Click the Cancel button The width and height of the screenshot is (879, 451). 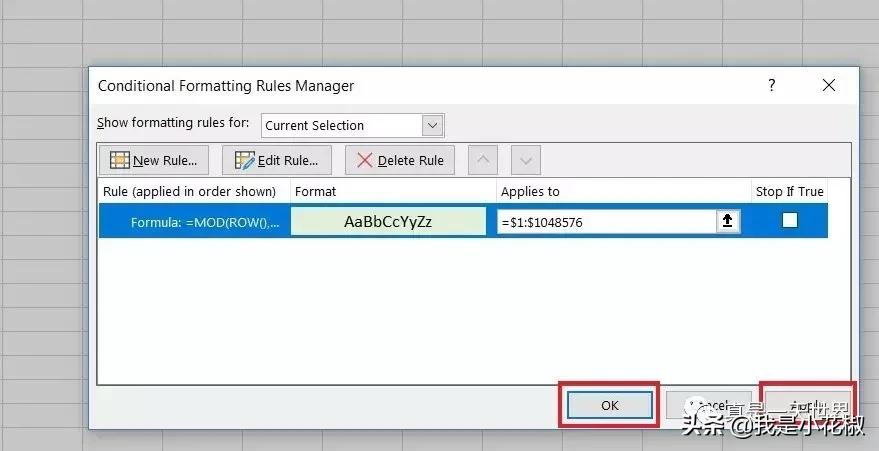coord(709,405)
